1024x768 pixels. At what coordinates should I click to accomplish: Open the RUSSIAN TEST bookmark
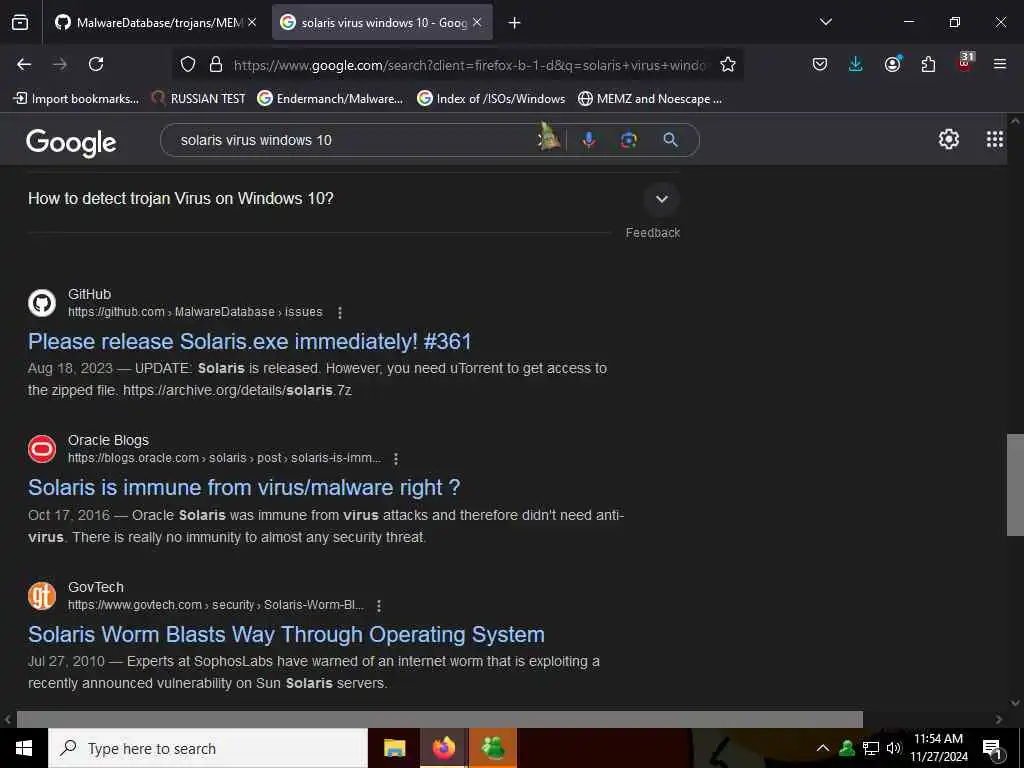pos(199,99)
